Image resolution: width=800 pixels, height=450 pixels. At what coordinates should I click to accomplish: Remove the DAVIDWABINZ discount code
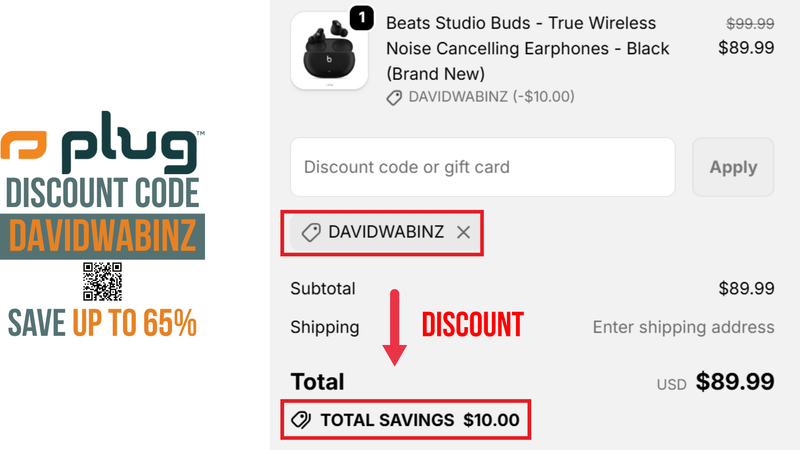tap(463, 232)
